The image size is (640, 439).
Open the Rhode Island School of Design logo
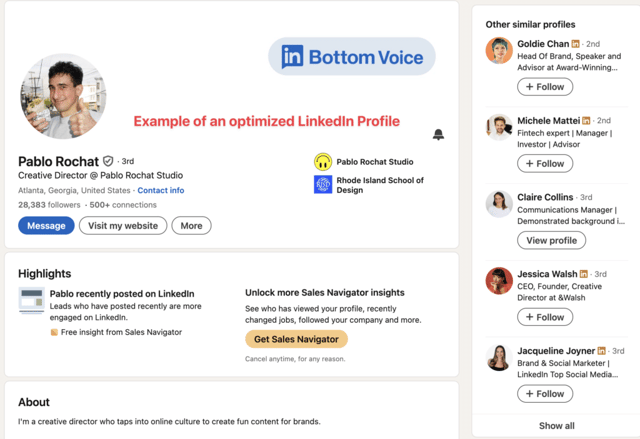[x=323, y=184]
